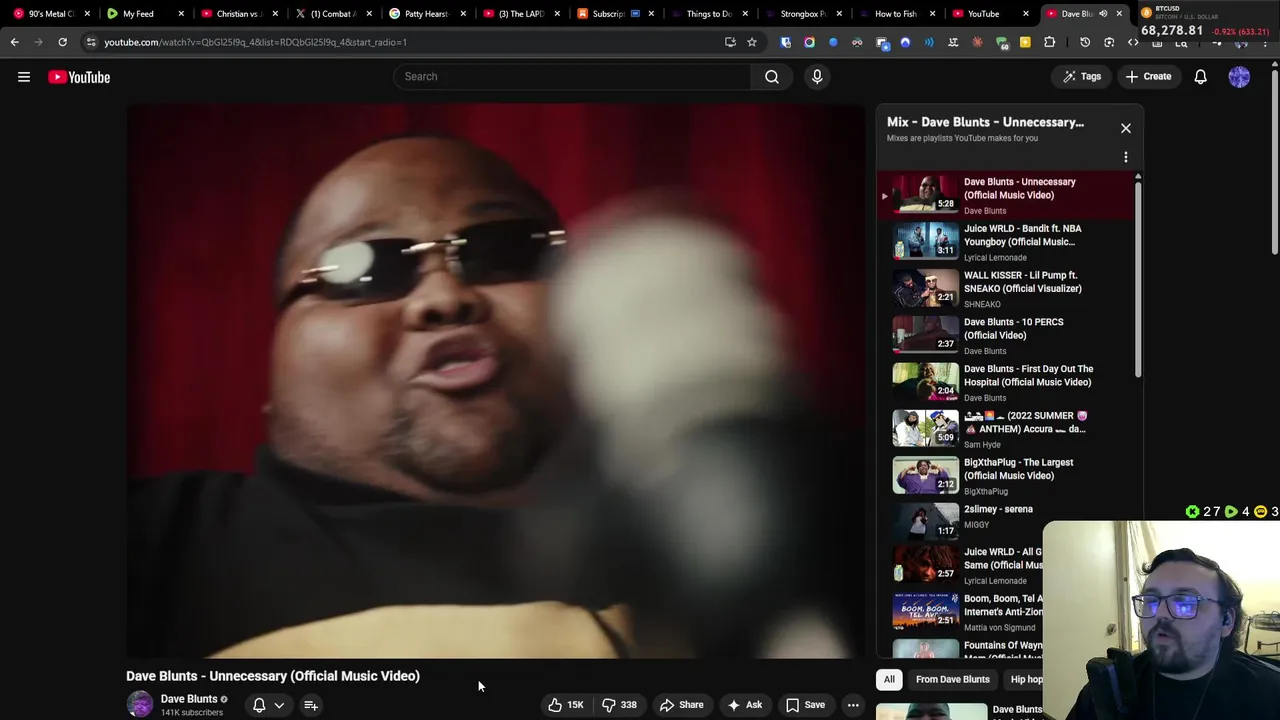The height and width of the screenshot is (720, 1280).
Task: Select the Hip hop filter chip
Action: pos(1025,679)
